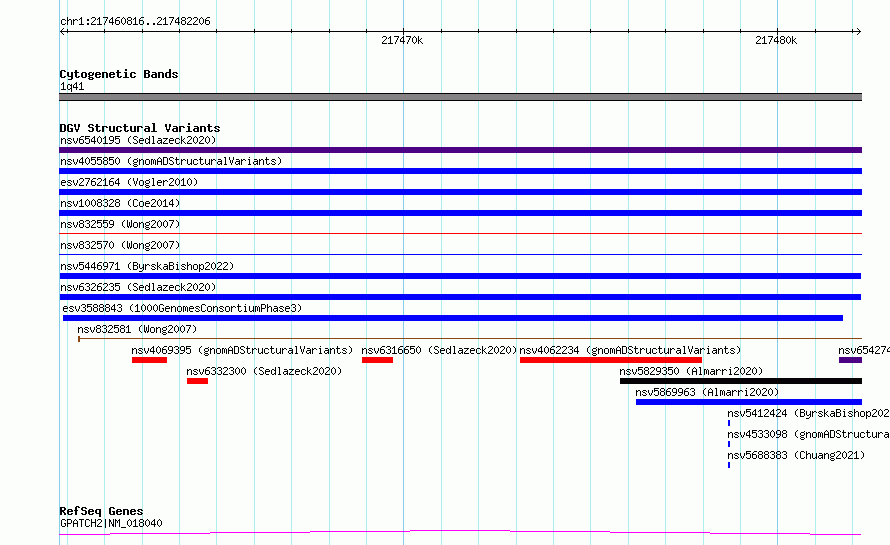Click the blue tick under nsv5688383
The height and width of the screenshot is (545, 890).
(729, 465)
